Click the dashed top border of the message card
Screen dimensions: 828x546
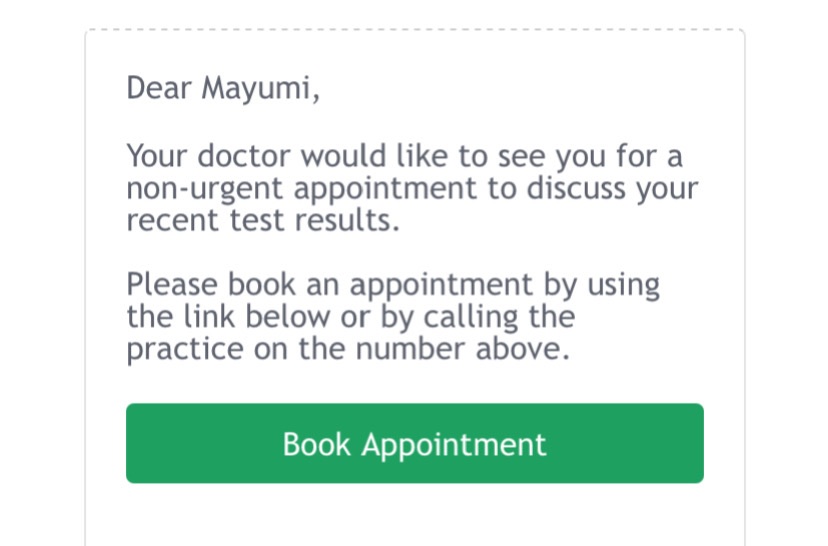coord(414,30)
